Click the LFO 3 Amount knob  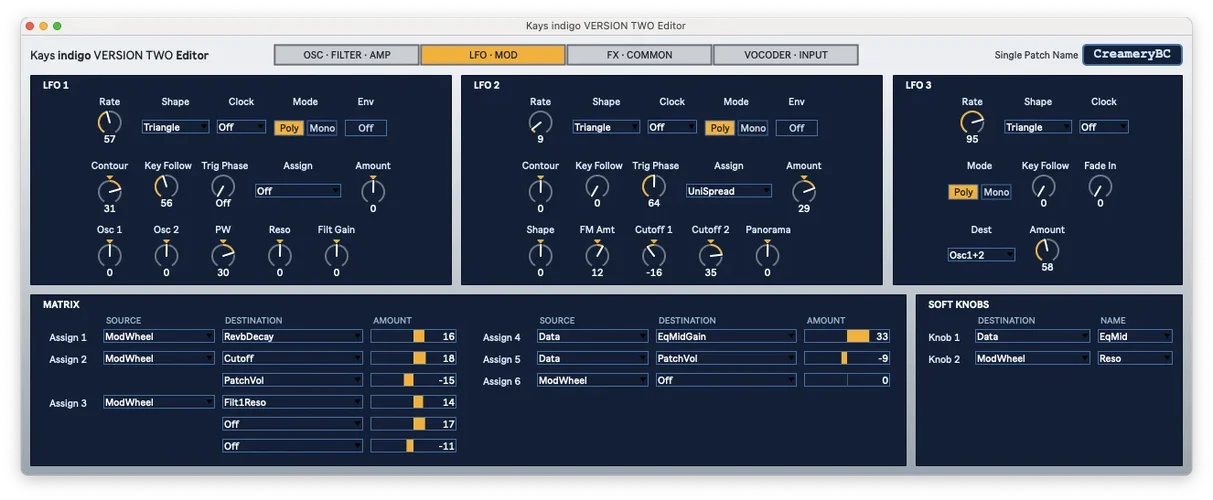point(1047,250)
